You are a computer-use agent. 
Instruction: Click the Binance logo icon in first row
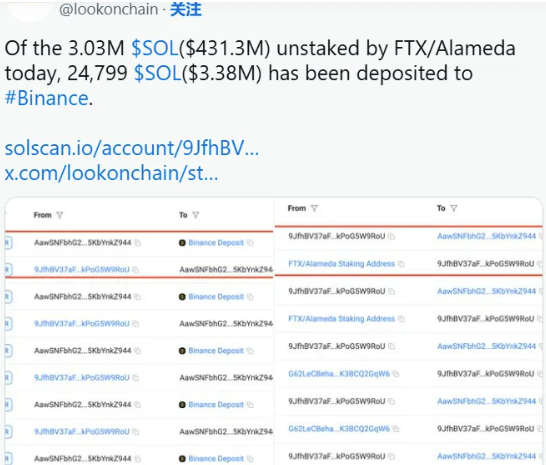click(x=182, y=243)
